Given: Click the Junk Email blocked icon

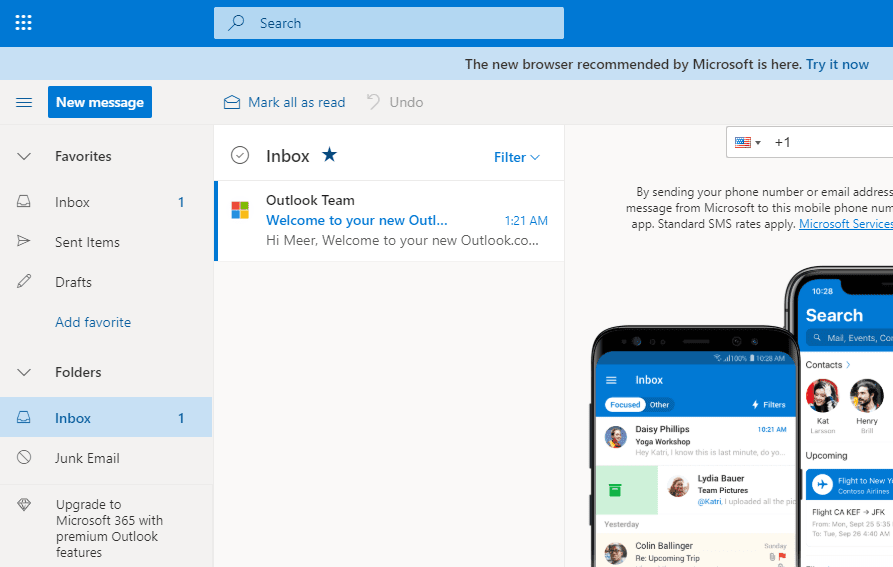Looking at the screenshot, I should click(x=24, y=457).
